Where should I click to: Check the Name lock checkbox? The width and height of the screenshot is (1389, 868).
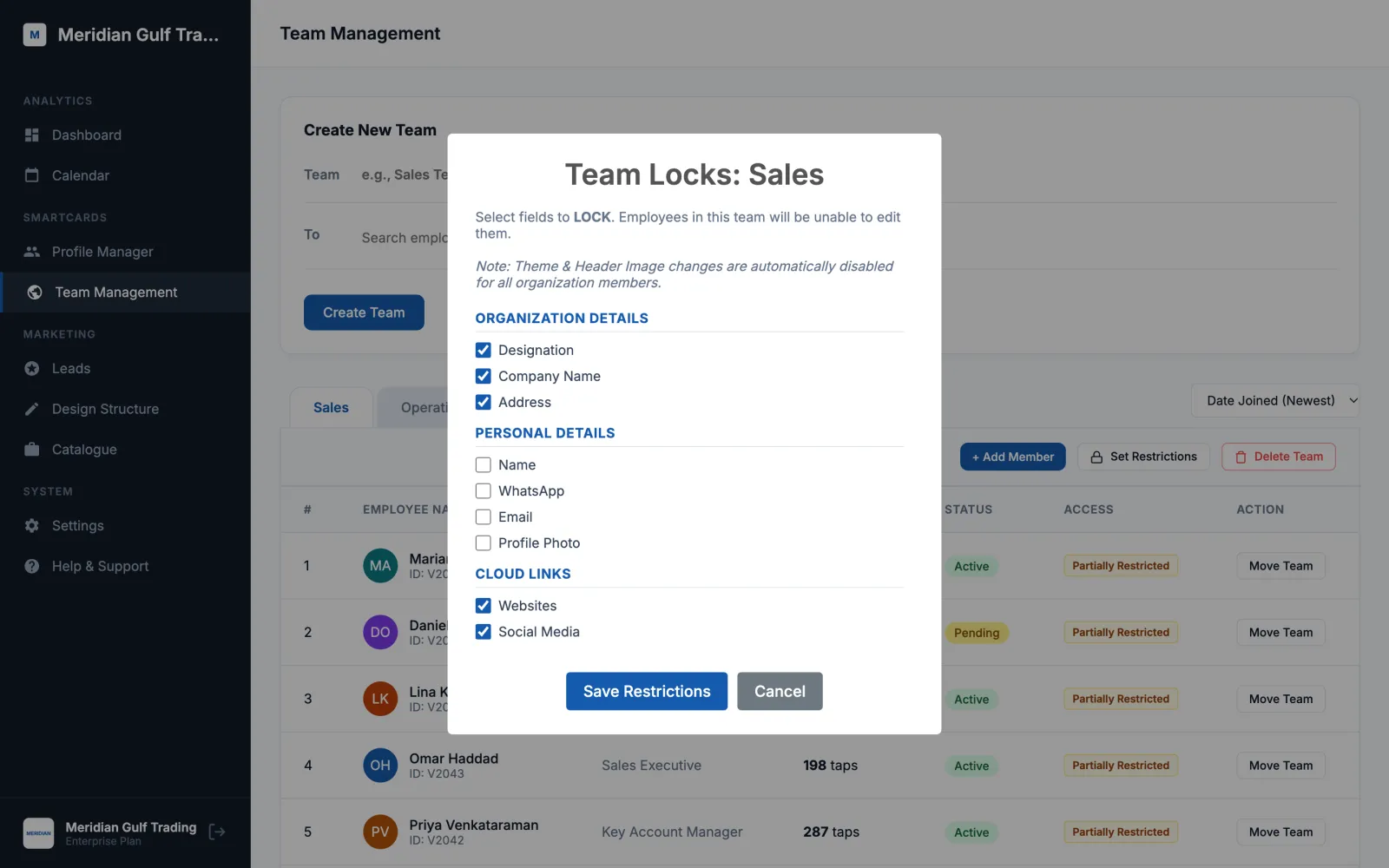click(484, 465)
